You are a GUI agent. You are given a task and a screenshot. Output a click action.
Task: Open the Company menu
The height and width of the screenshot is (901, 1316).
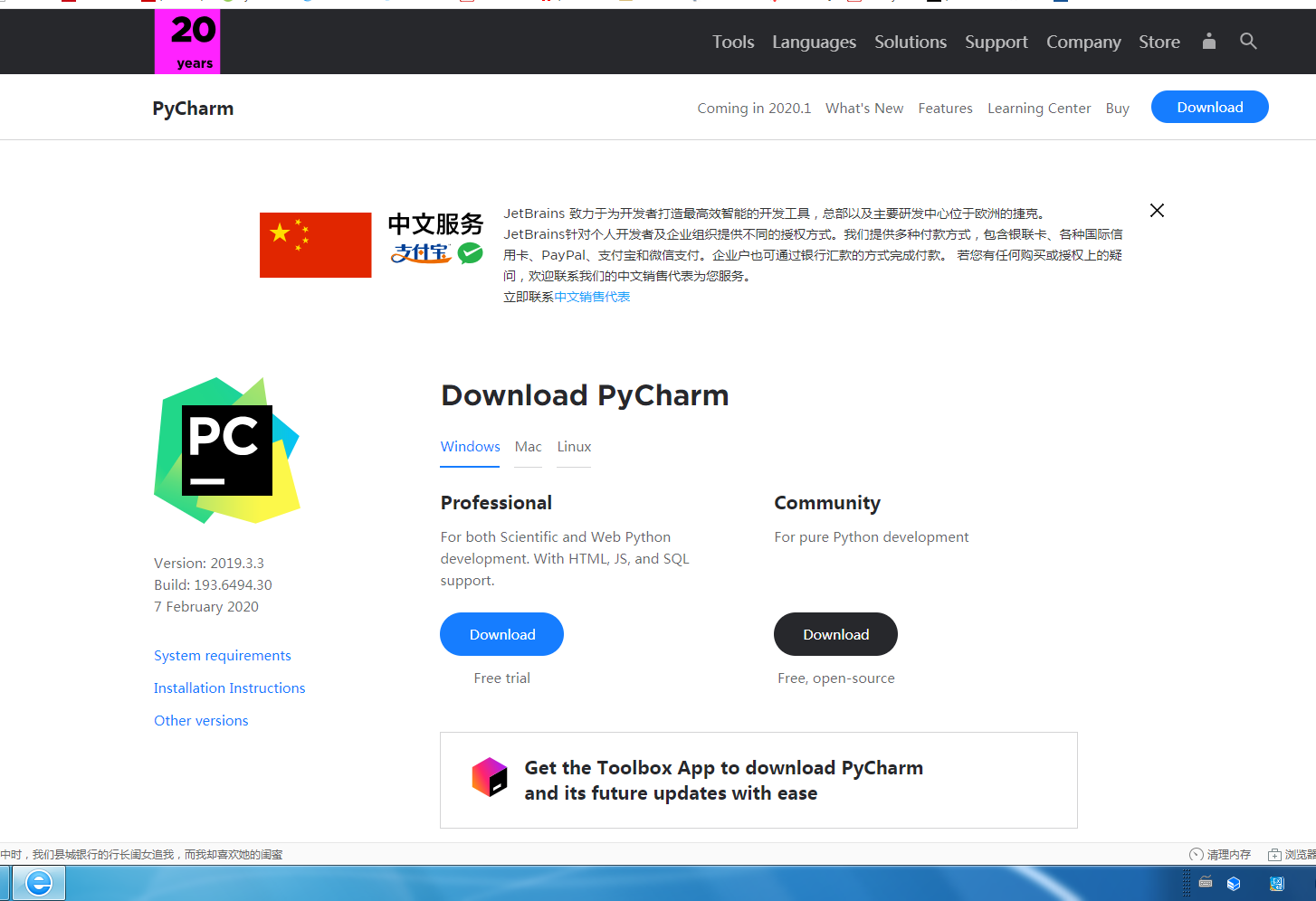click(1083, 42)
